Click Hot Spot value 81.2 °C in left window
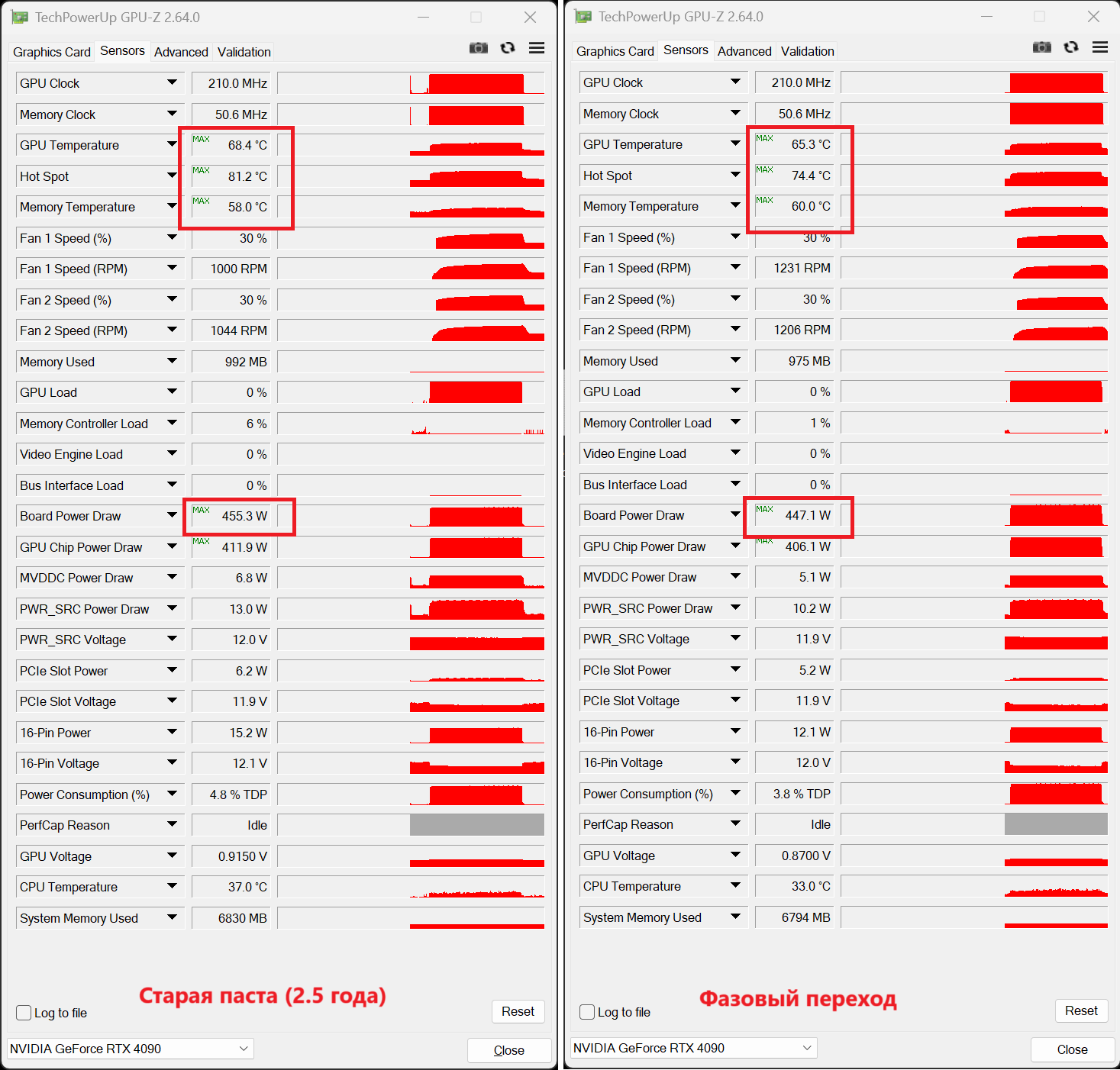Viewport: 1120px width, 1070px height. 231,176
